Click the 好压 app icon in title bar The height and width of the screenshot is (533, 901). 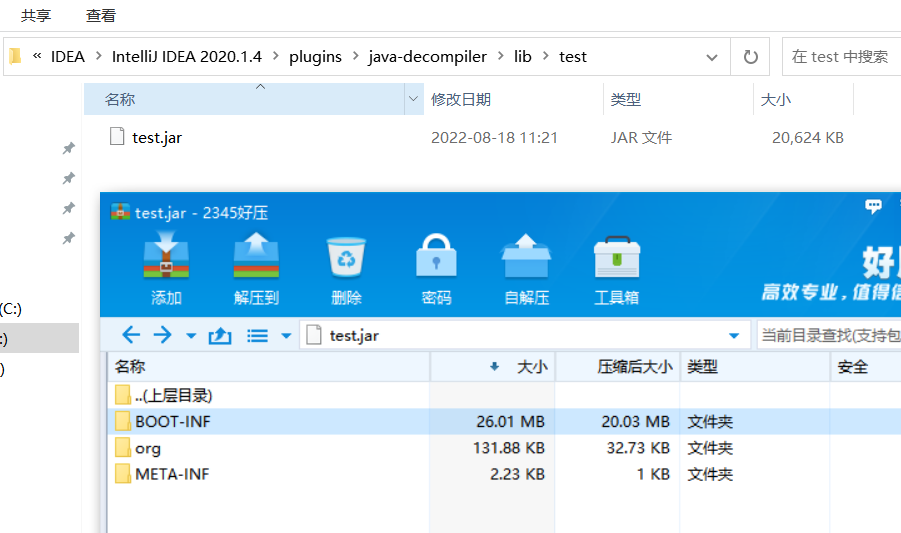[120, 212]
